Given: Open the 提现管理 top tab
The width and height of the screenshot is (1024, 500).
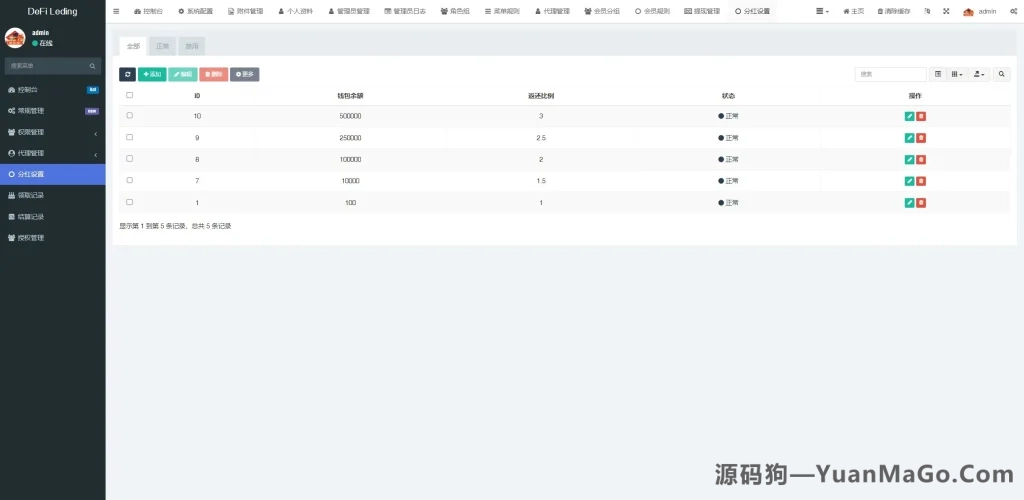Looking at the screenshot, I should click(x=702, y=12).
